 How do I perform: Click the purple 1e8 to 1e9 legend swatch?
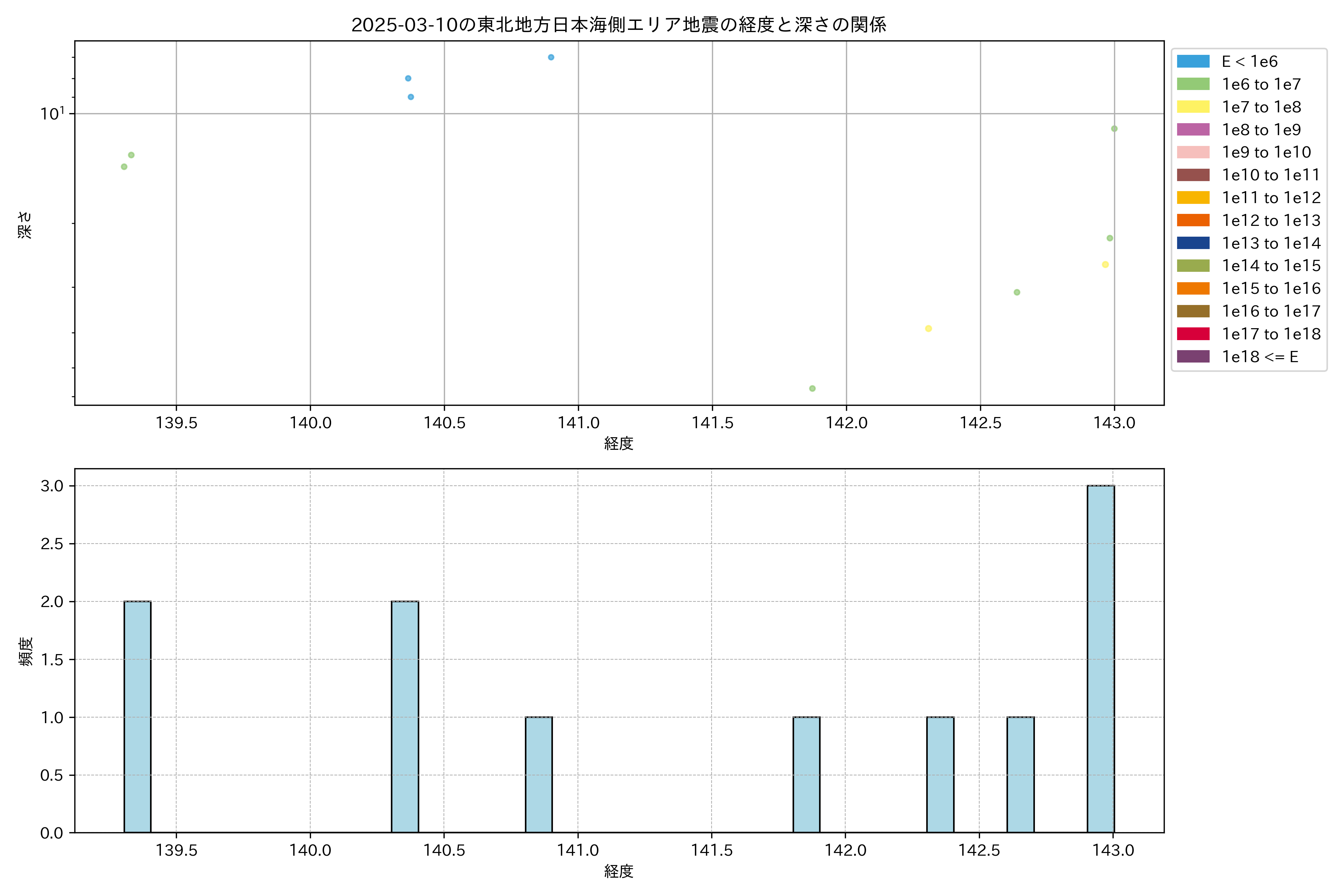click(1192, 130)
